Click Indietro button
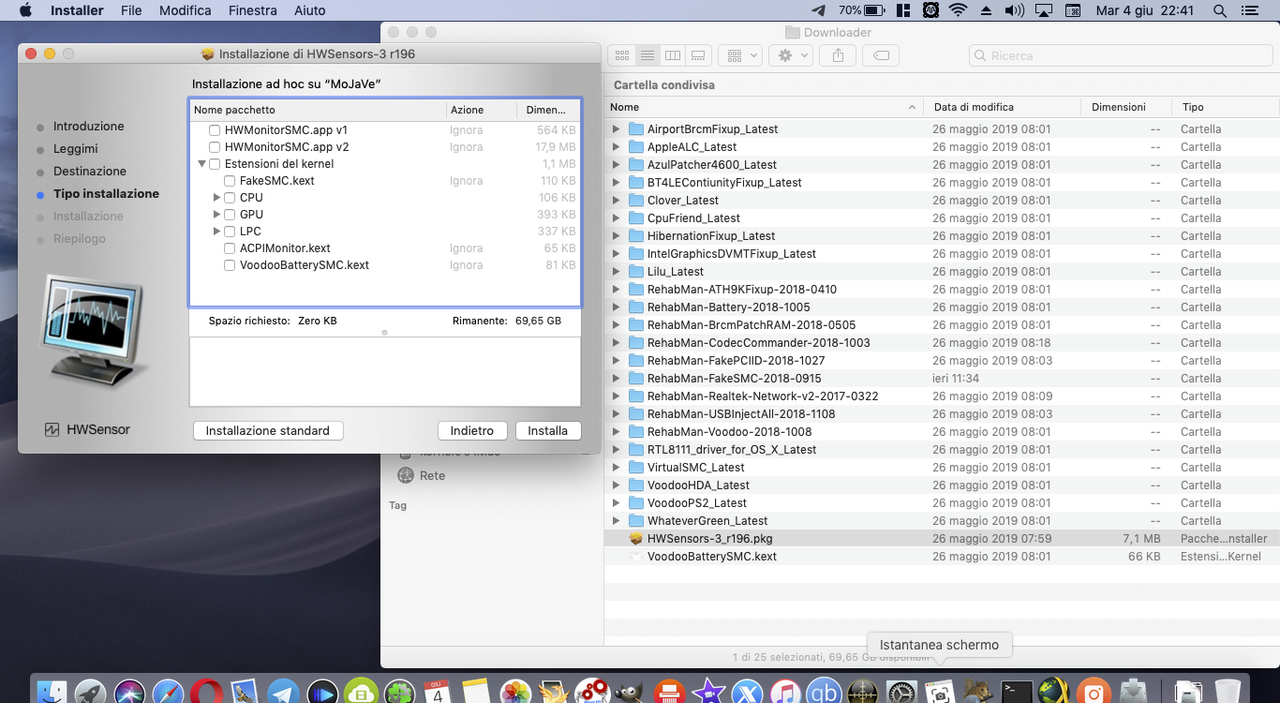Image resolution: width=1280 pixels, height=703 pixels. 472,431
